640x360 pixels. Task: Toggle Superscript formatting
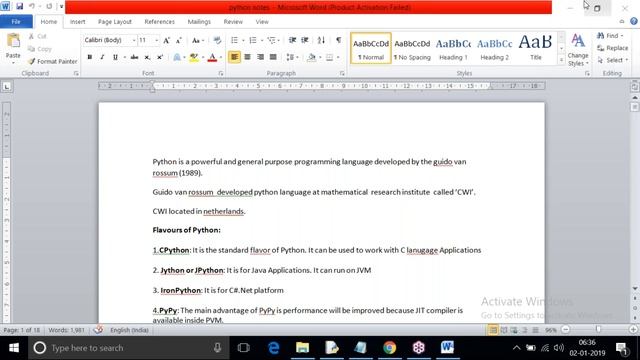[160, 57]
